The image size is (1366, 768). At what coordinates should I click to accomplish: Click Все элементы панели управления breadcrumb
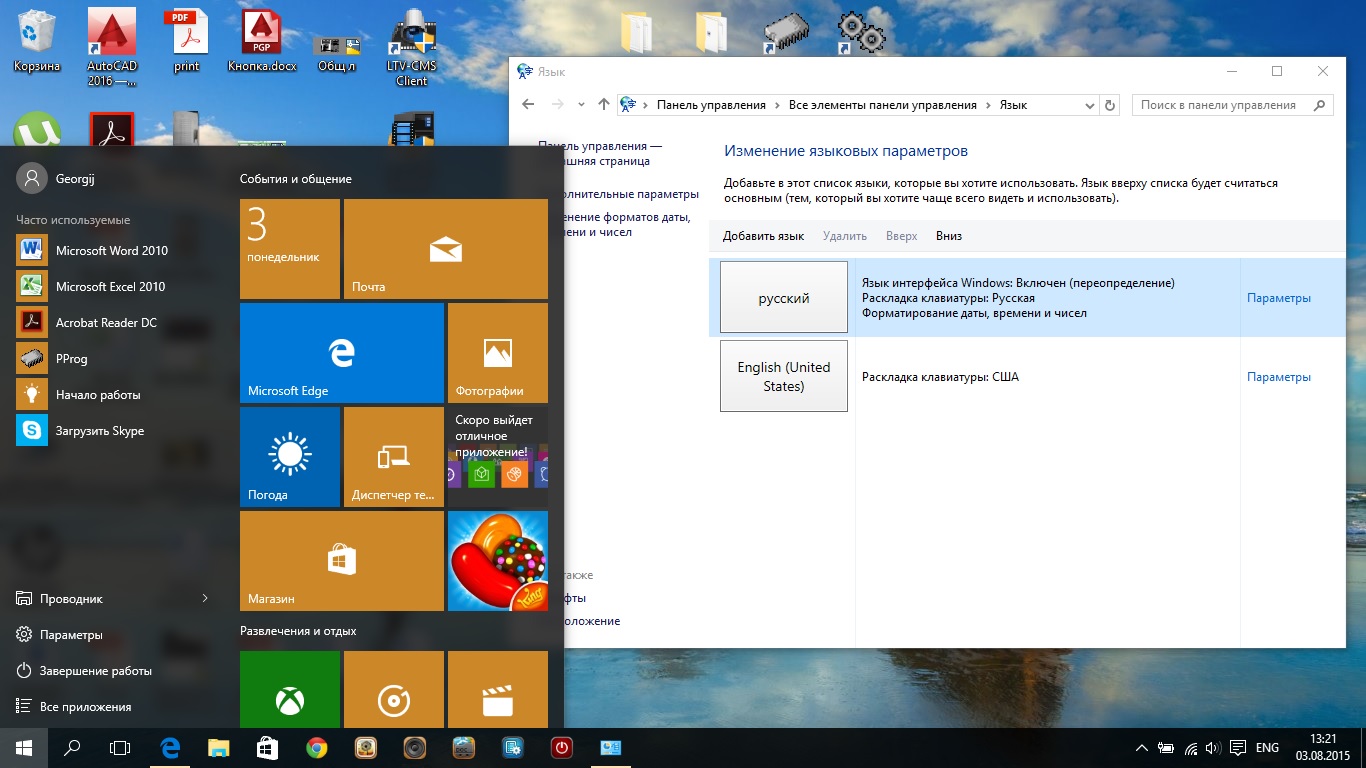point(883,105)
